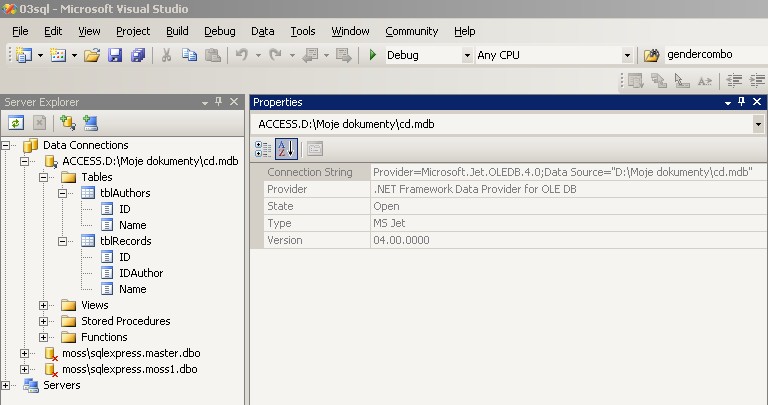Image resolution: width=768 pixels, height=405 pixels.
Task: Switch Properties to Categorized view
Action: (263, 149)
